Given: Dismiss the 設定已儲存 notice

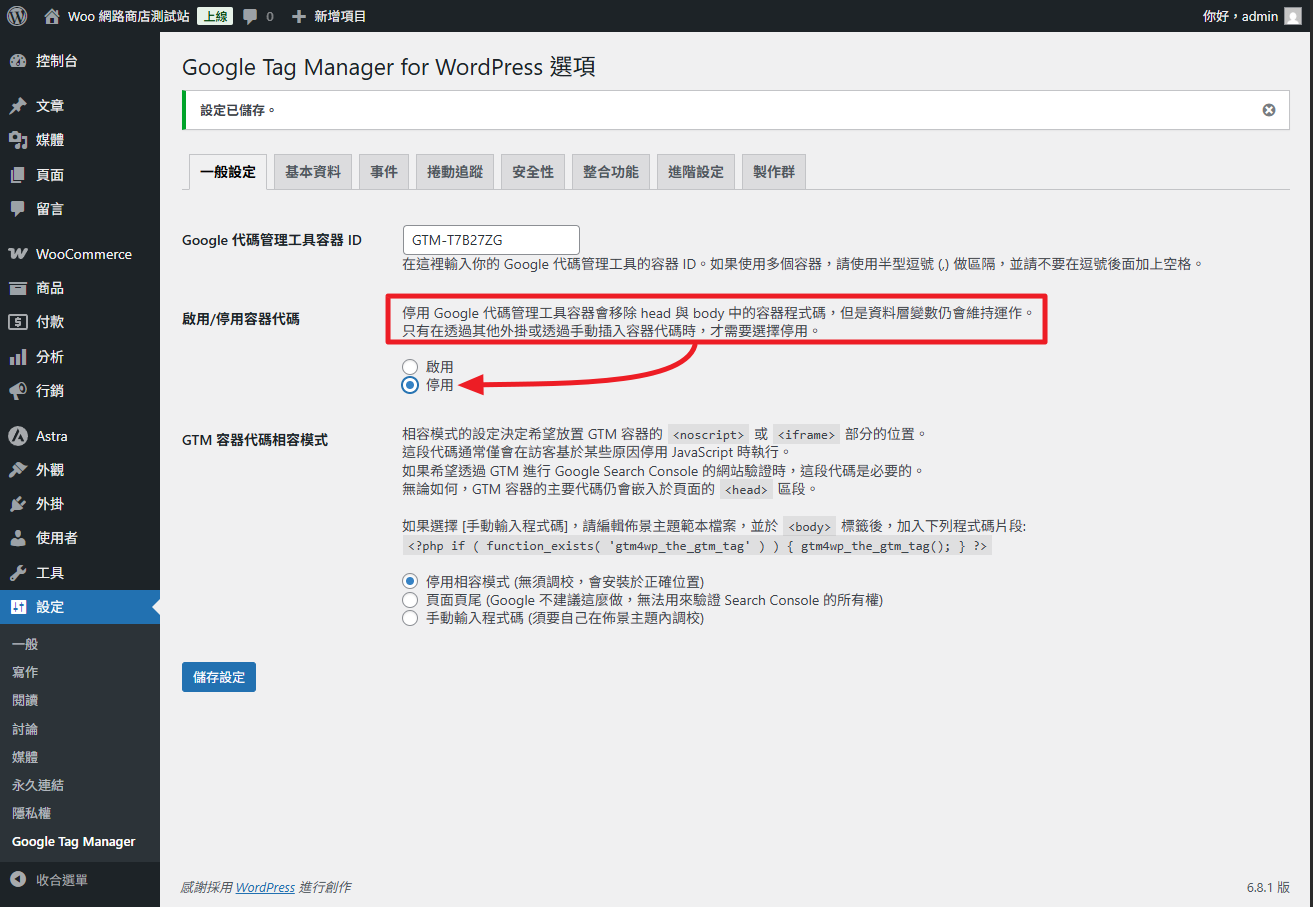Looking at the screenshot, I should 1269,110.
